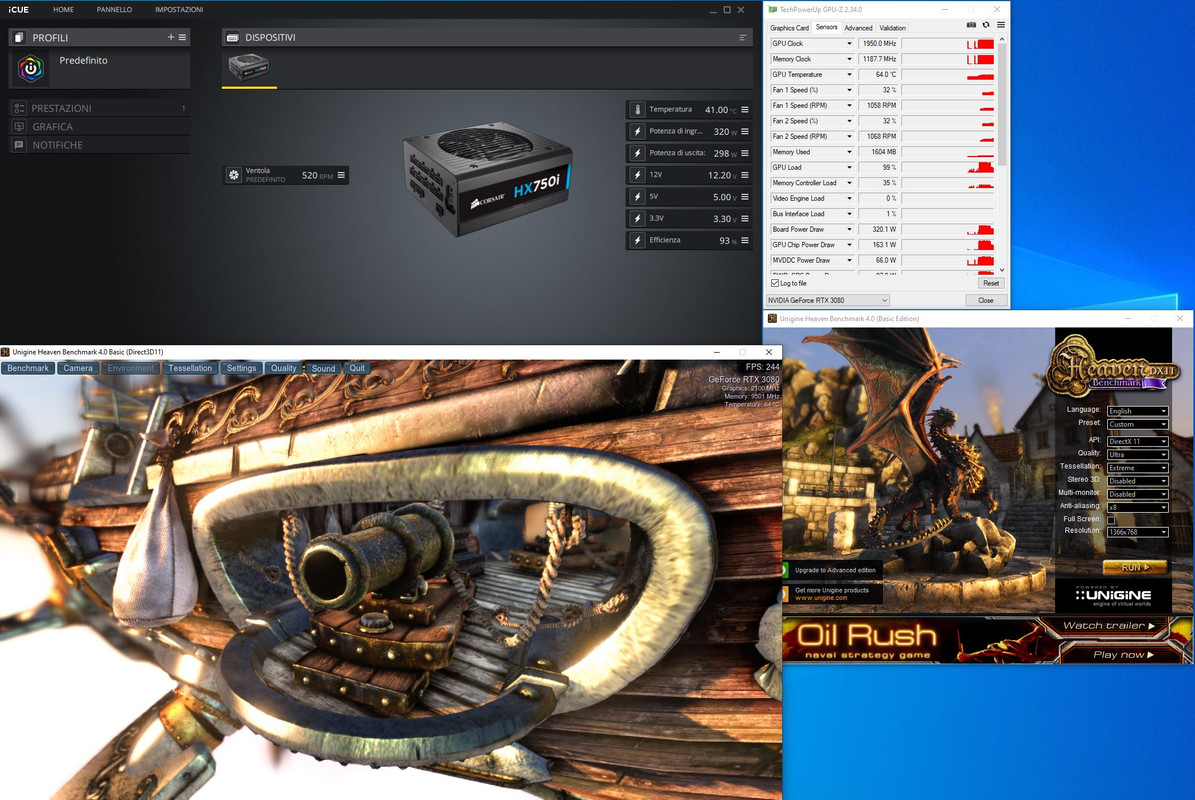Switch to the Validation tab in GPU-Z
Viewport: 1195px width, 800px height.
[892, 27]
